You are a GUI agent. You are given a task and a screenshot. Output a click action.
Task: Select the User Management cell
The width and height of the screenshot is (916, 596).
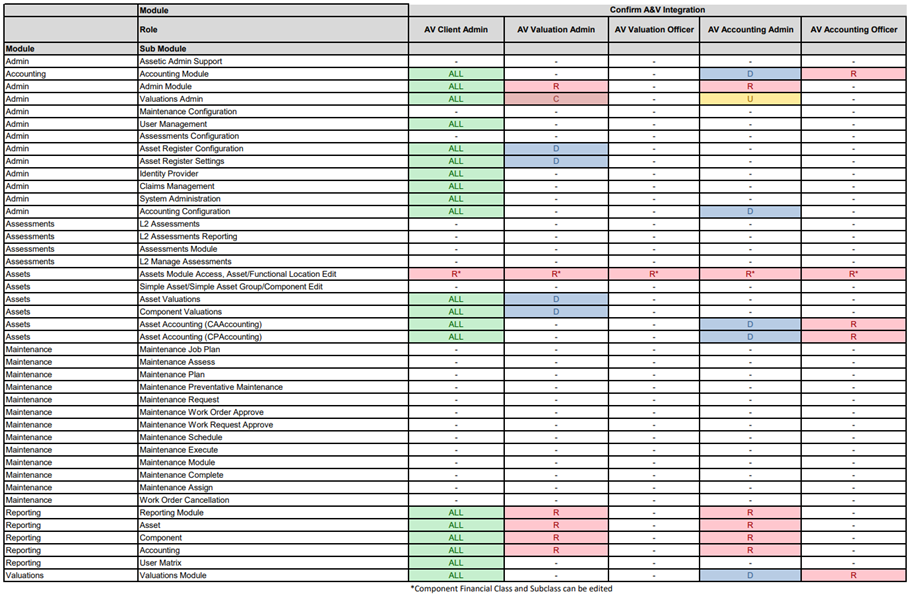(273, 124)
